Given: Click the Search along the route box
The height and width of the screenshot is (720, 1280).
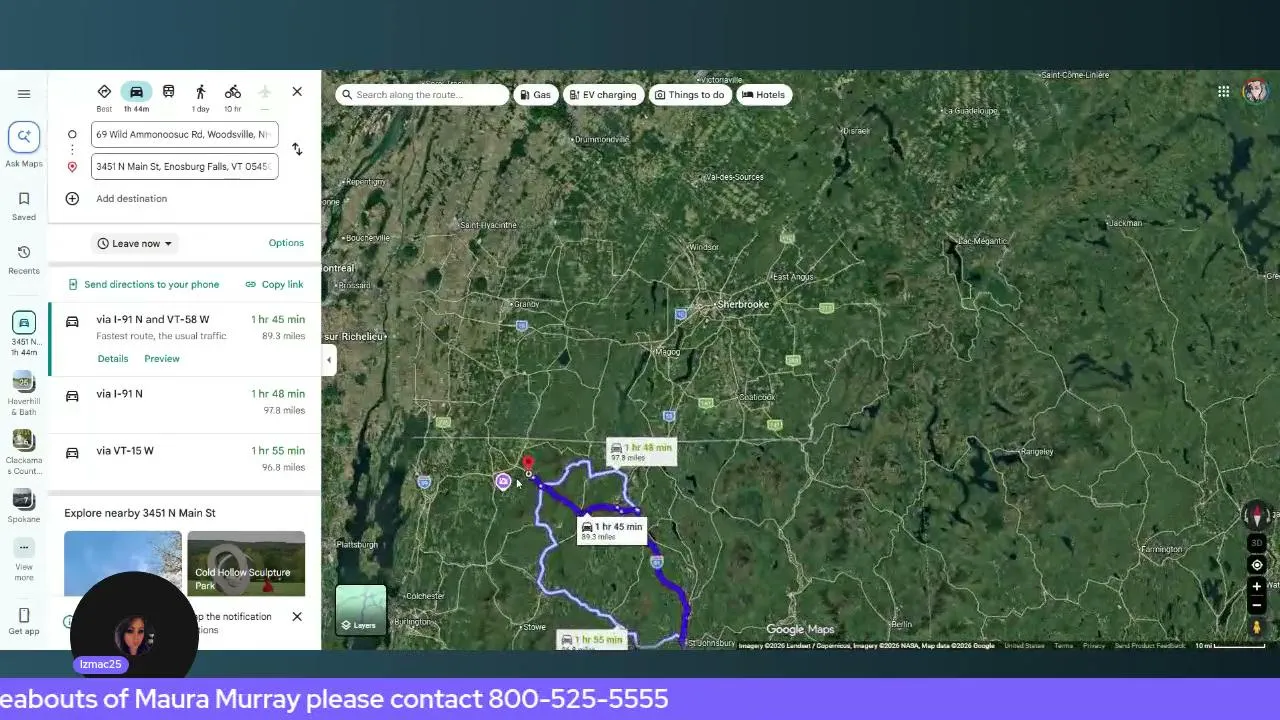Looking at the screenshot, I should [x=422, y=95].
